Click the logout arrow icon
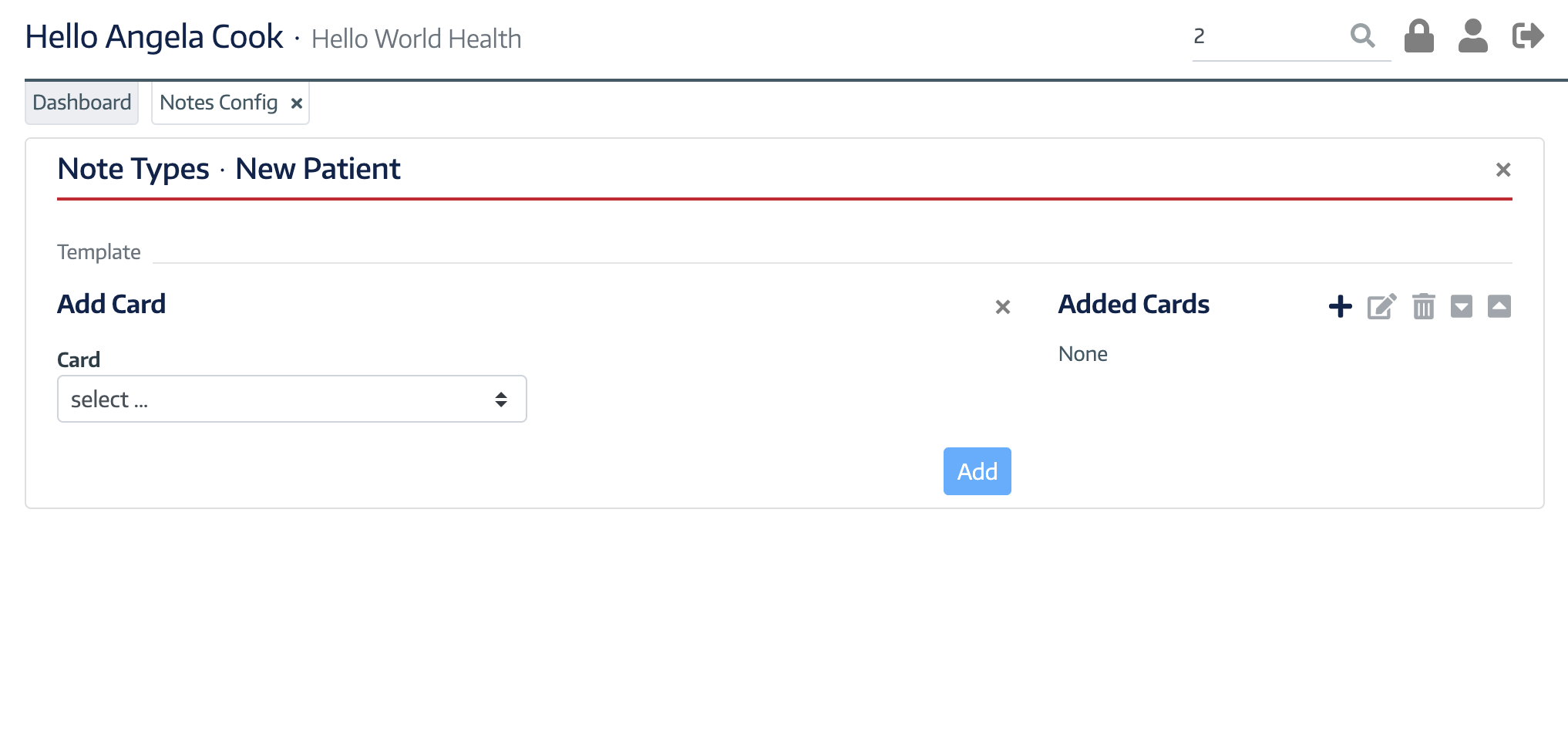Screen dimensions: 1568x742 pyautogui.click(x=1528, y=35)
